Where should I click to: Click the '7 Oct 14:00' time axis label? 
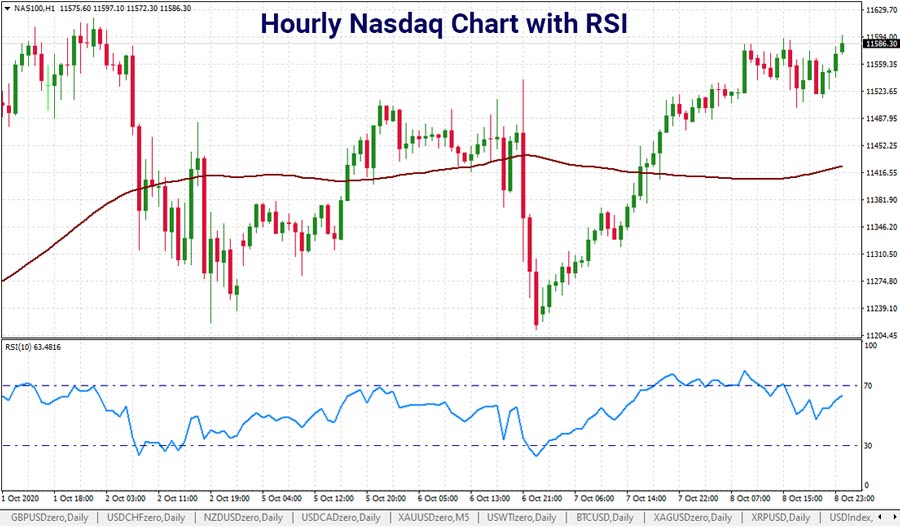pyautogui.click(x=646, y=498)
